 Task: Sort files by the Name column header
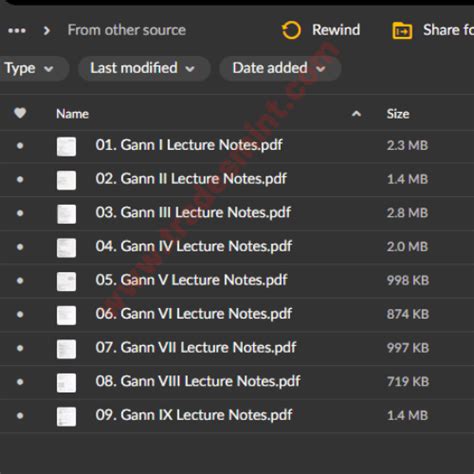pyautogui.click(x=72, y=114)
